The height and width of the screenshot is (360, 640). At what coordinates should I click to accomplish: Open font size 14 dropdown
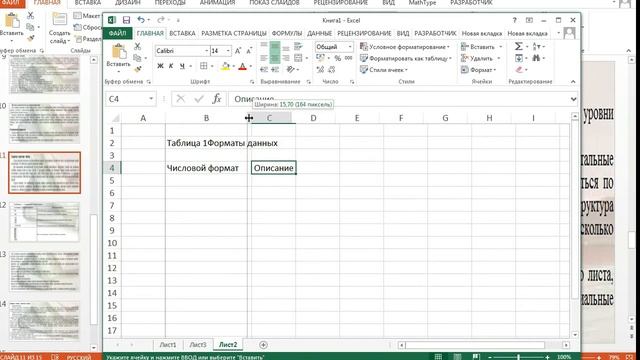[x=228, y=51]
